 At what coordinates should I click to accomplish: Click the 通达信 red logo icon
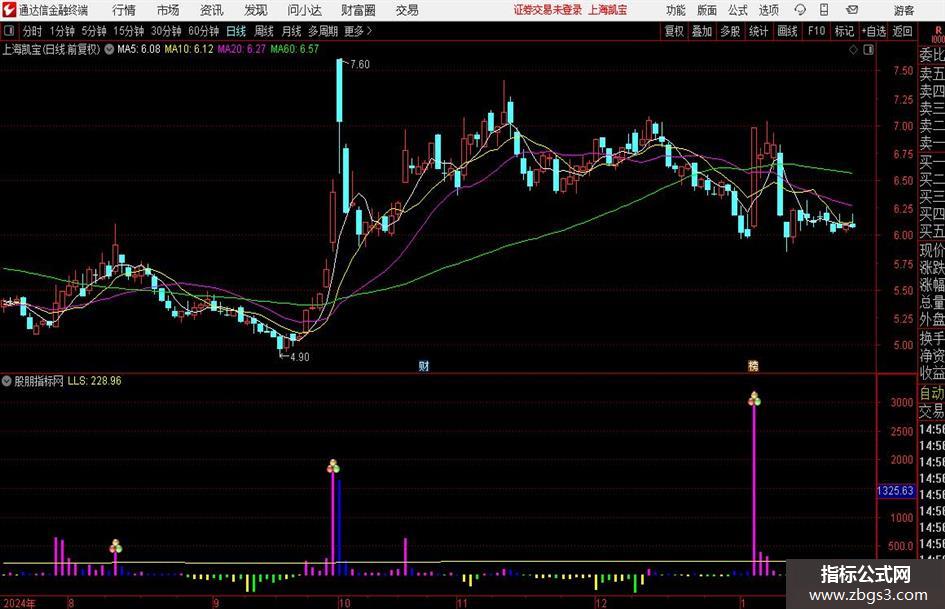coord(9,10)
